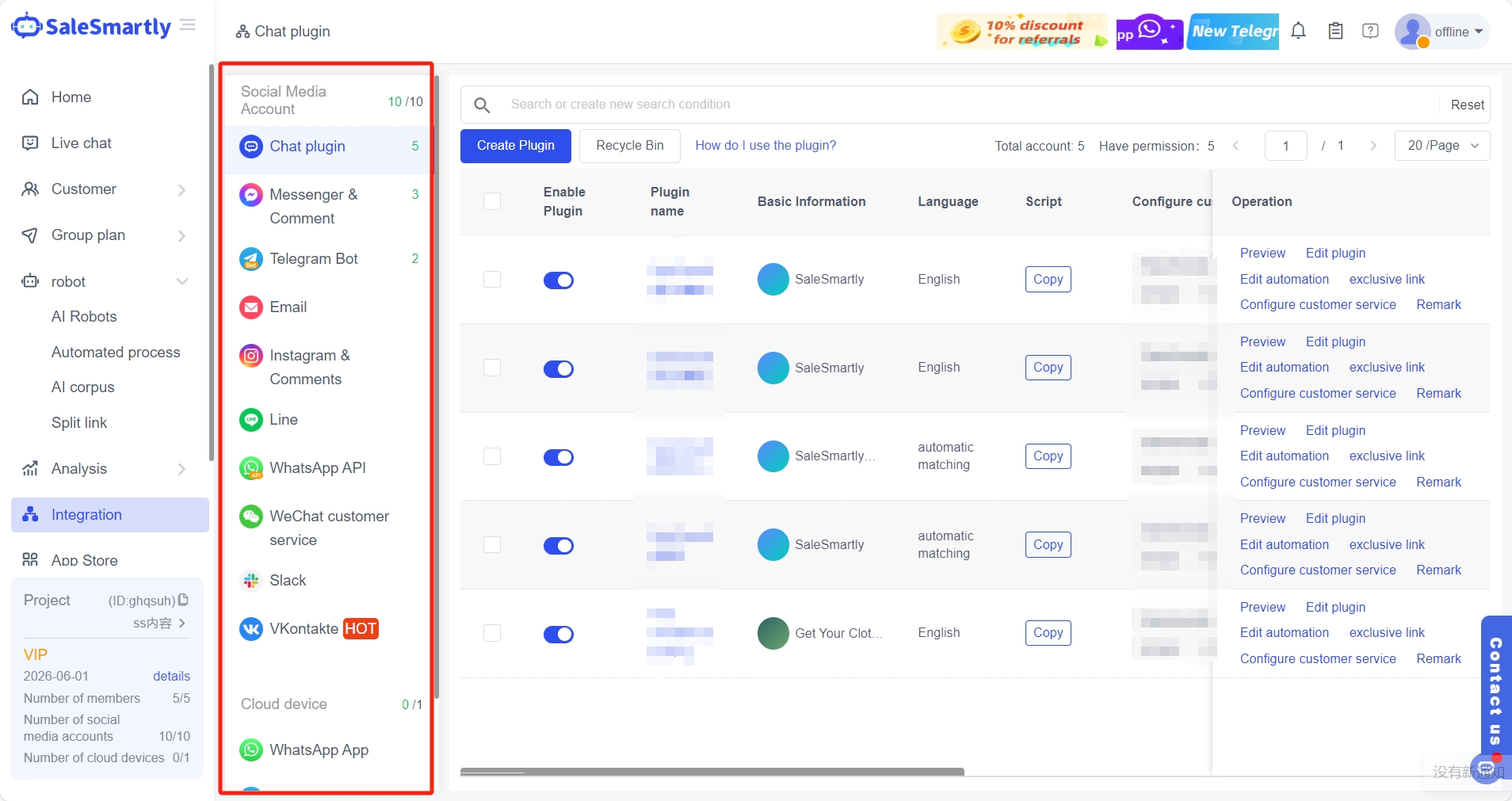Go to Live chat in sidebar
The width and height of the screenshot is (1512, 801).
pos(81,143)
